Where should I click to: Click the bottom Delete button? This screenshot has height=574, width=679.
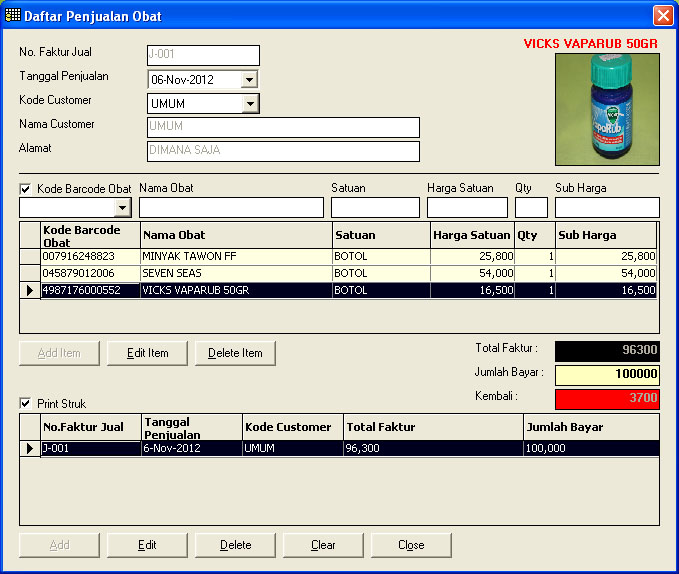(235, 545)
